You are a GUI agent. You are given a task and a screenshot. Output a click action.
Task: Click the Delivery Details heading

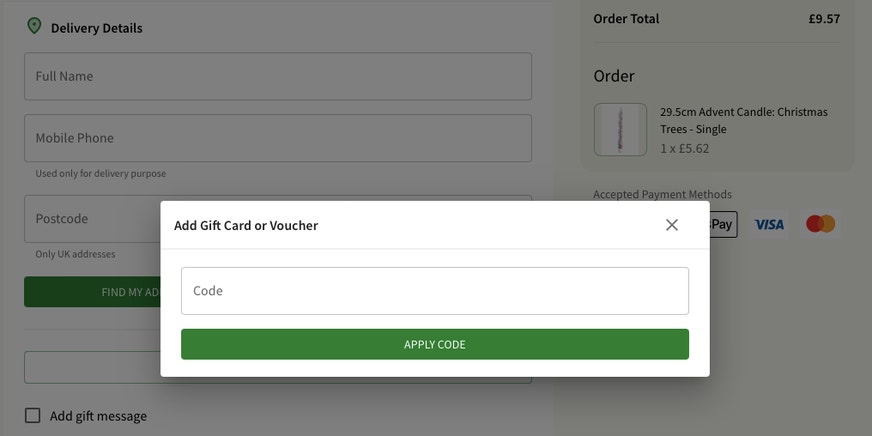[x=97, y=28]
